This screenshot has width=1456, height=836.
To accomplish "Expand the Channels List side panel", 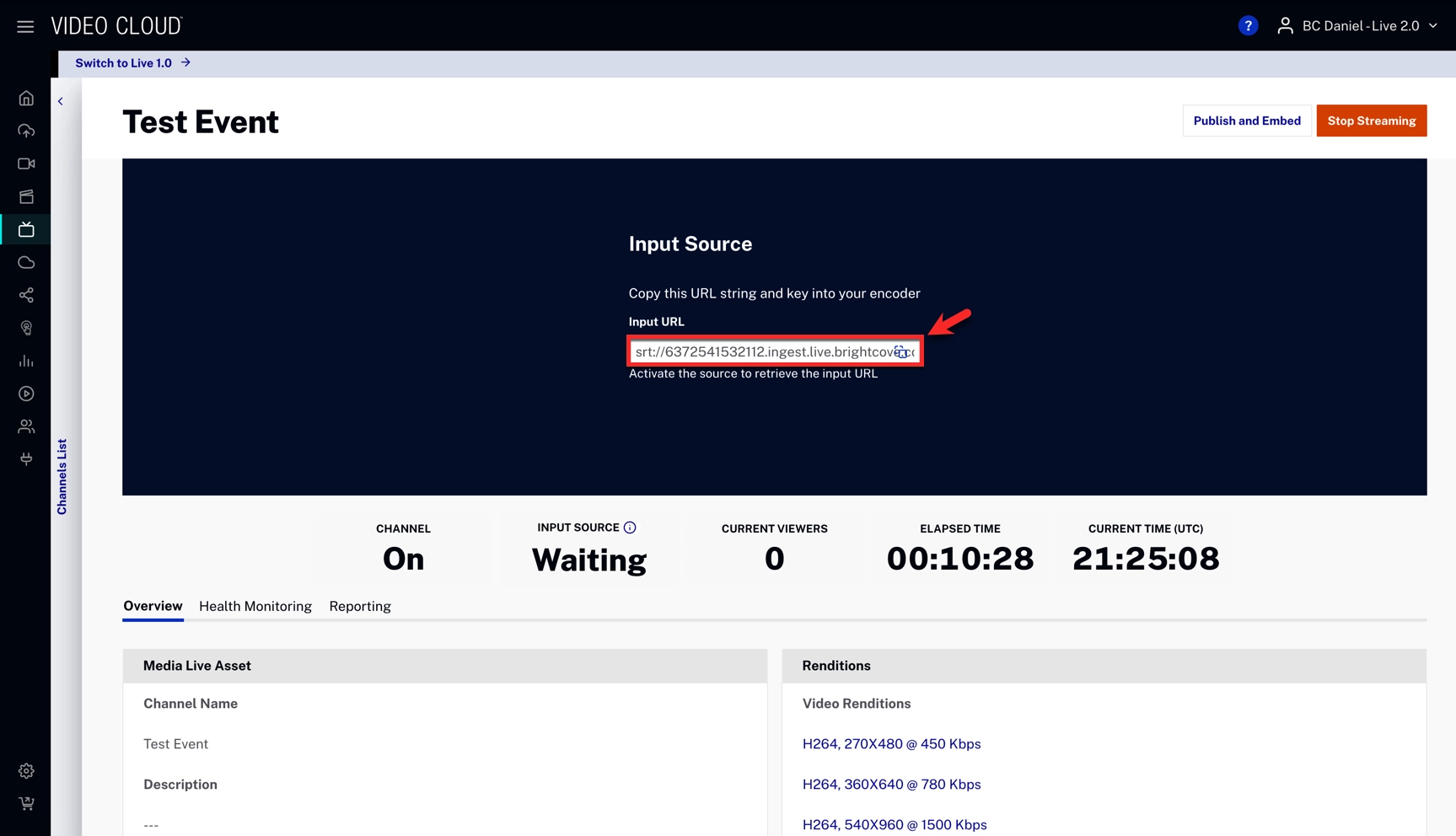I will 62,476.
